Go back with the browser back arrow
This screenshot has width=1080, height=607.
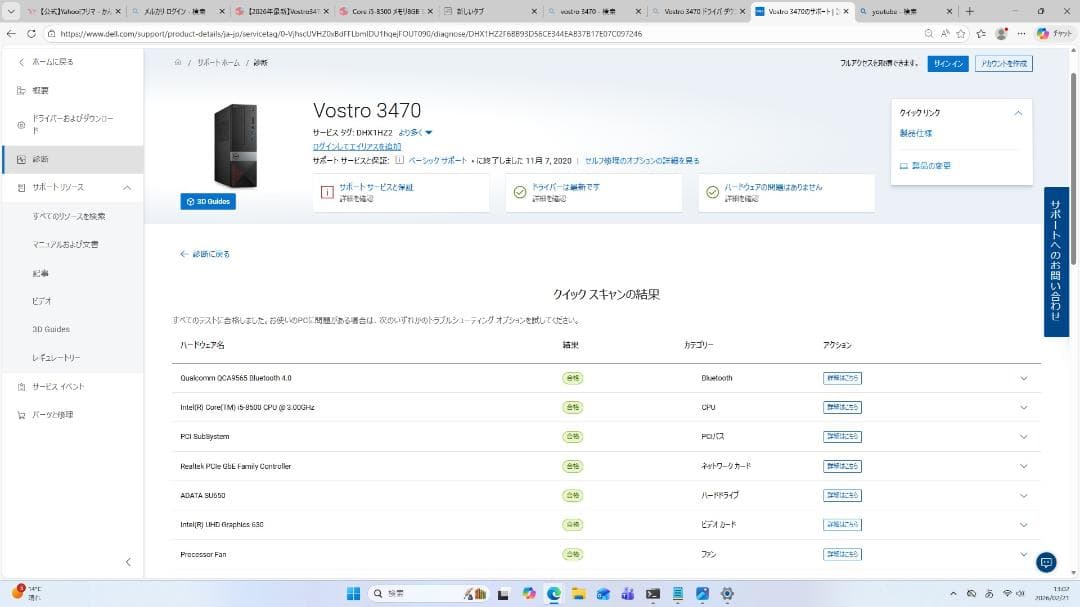pyautogui.click(x=11, y=33)
